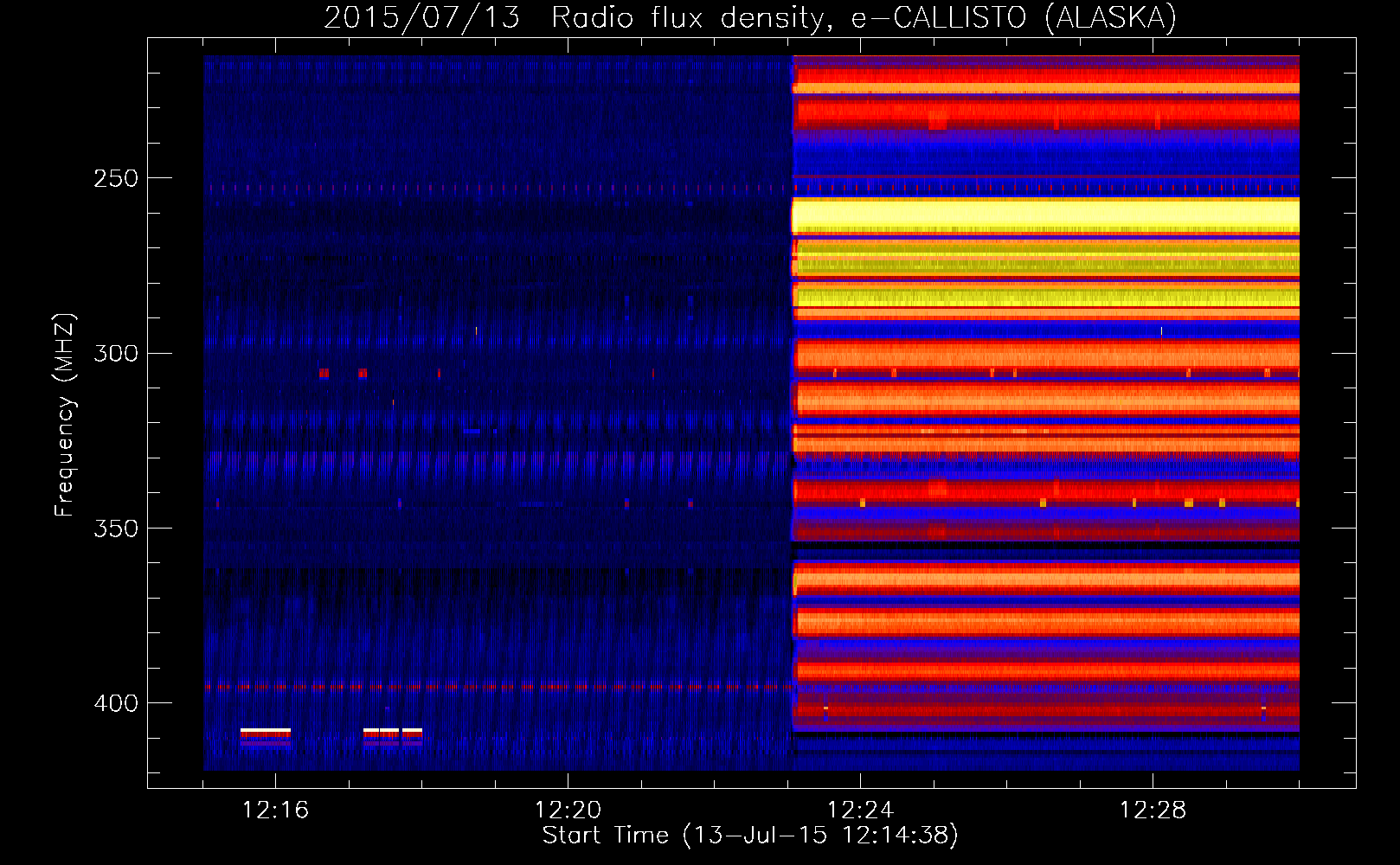Click the "Start Time (13-Jul-15 12:14:38)" axis label
This screenshot has width=1400, height=865.
[x=750, y=836]
